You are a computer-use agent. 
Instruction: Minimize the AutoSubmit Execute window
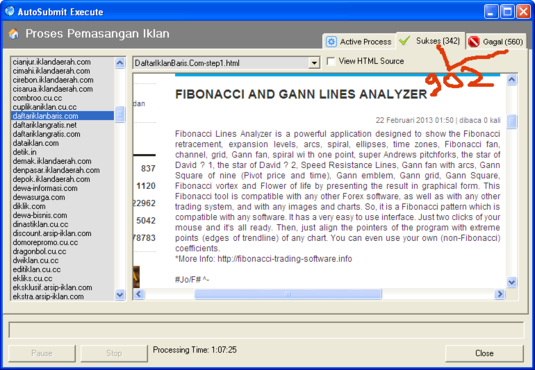tap(491, 12)
